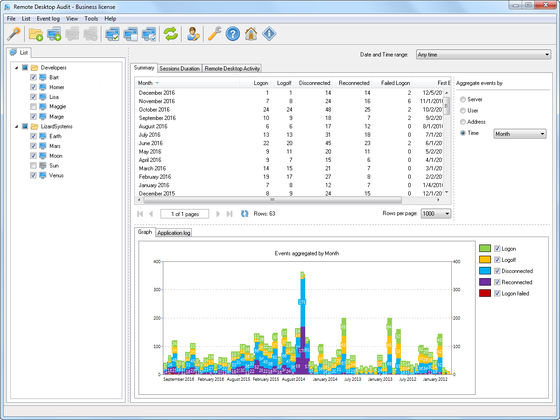Click the add folder group icon
Image resolution: width=560 pixels, height=420 pixels.
point(36,34)
